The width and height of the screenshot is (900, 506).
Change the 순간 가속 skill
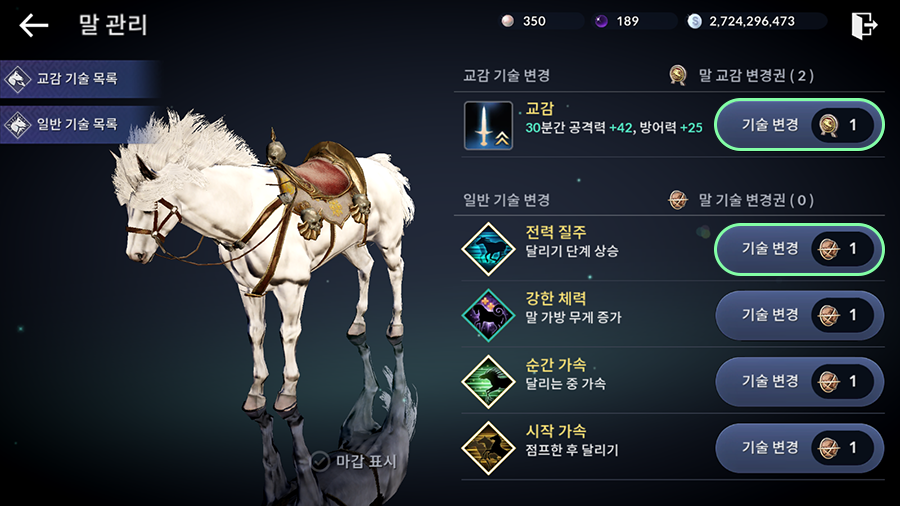point(799,382)
